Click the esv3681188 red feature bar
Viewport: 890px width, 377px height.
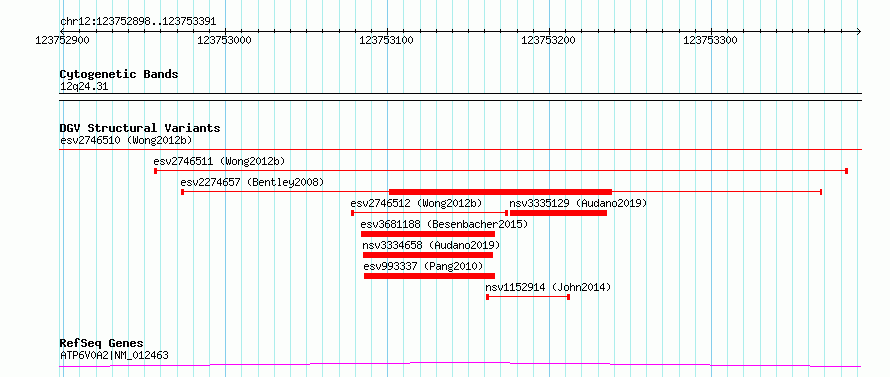tap(428, 234)
